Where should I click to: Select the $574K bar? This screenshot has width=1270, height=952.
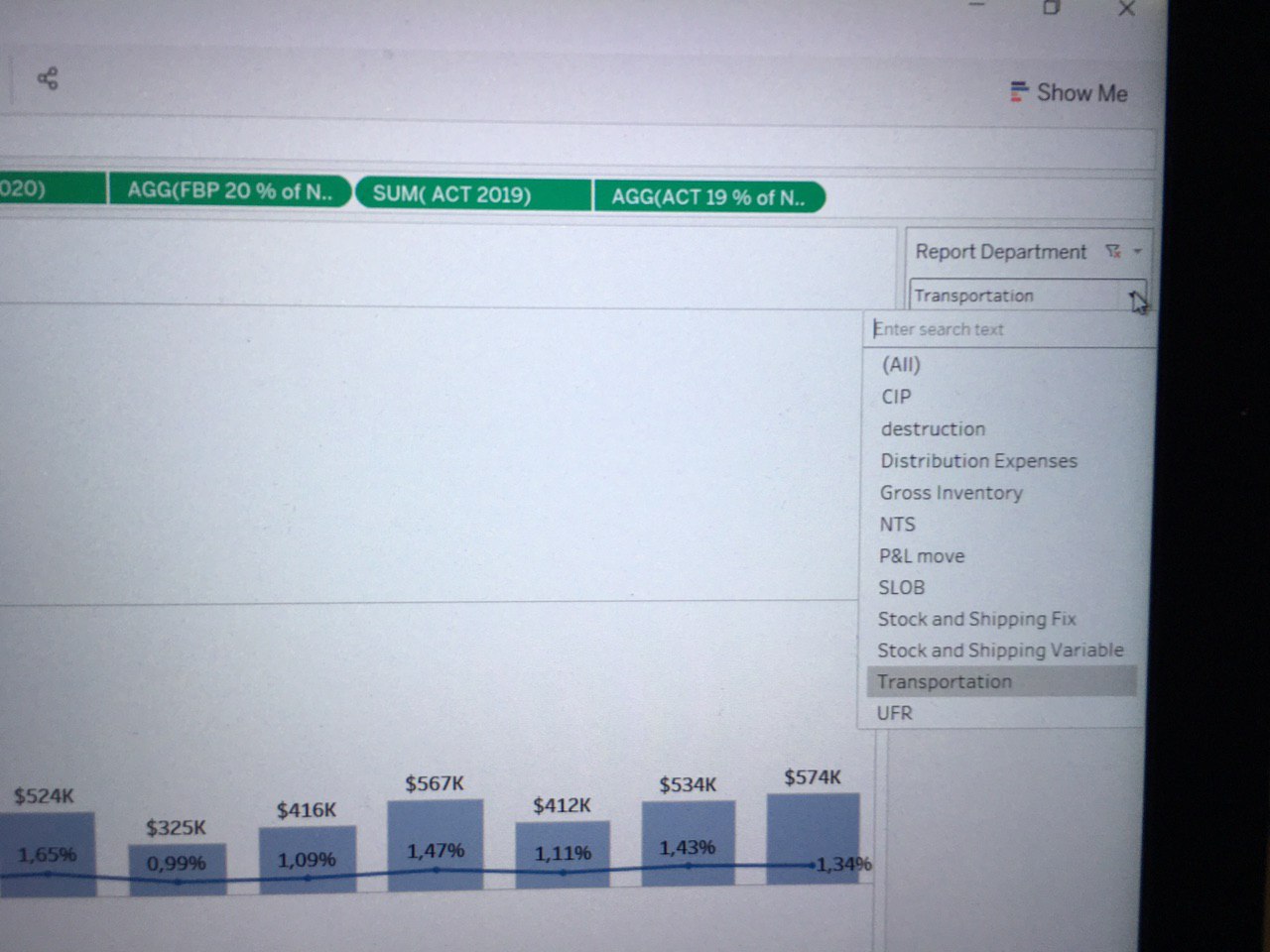(x=814, y=838)
